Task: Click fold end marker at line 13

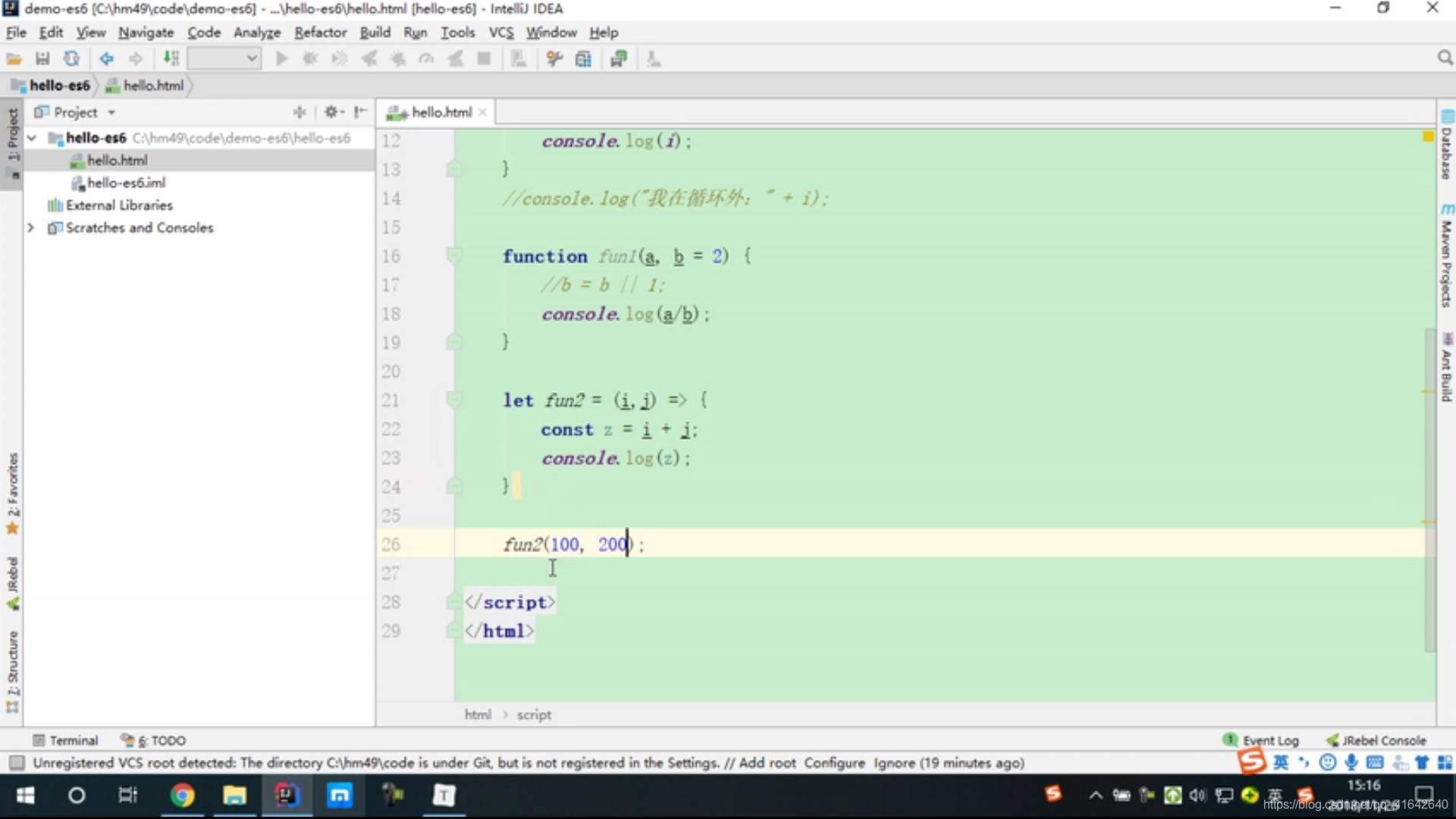Action: pyautogui.click(x=453, y=169)
